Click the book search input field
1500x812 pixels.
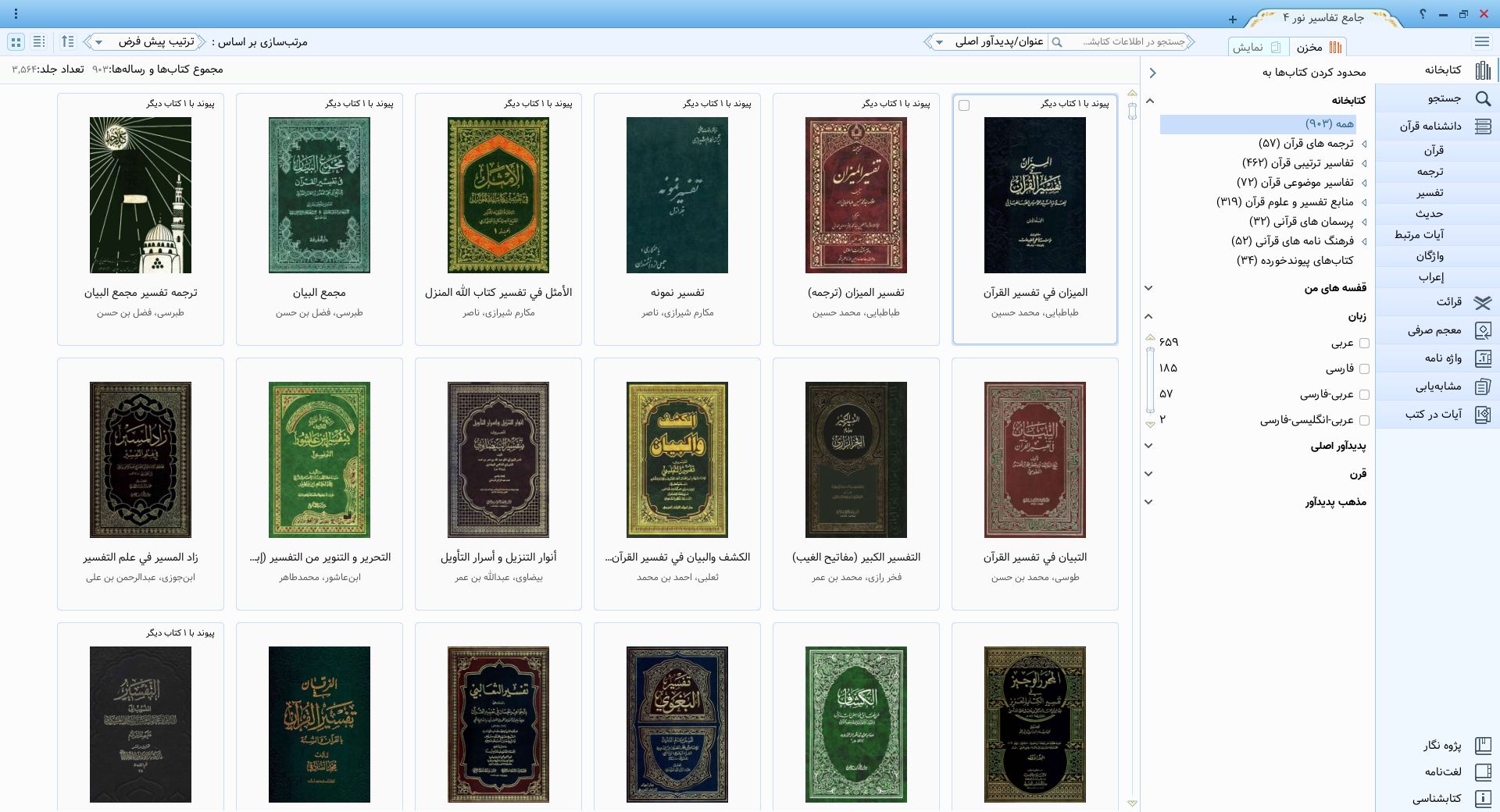[x=1125, y=42]
